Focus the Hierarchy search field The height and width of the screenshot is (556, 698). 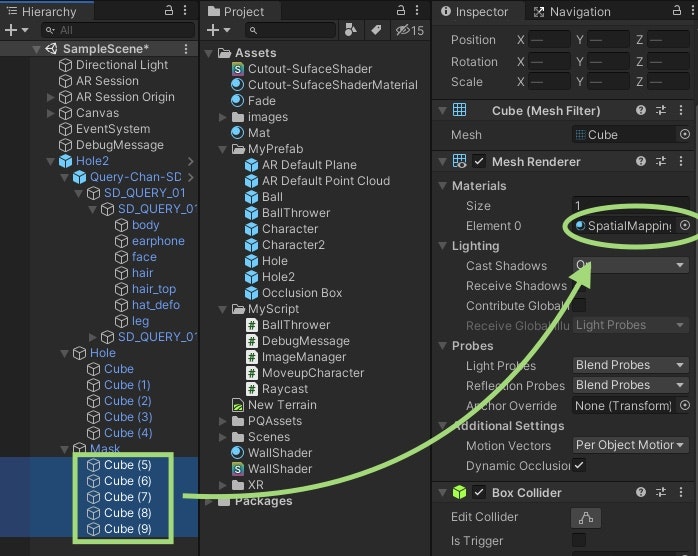tap(118, 30)
